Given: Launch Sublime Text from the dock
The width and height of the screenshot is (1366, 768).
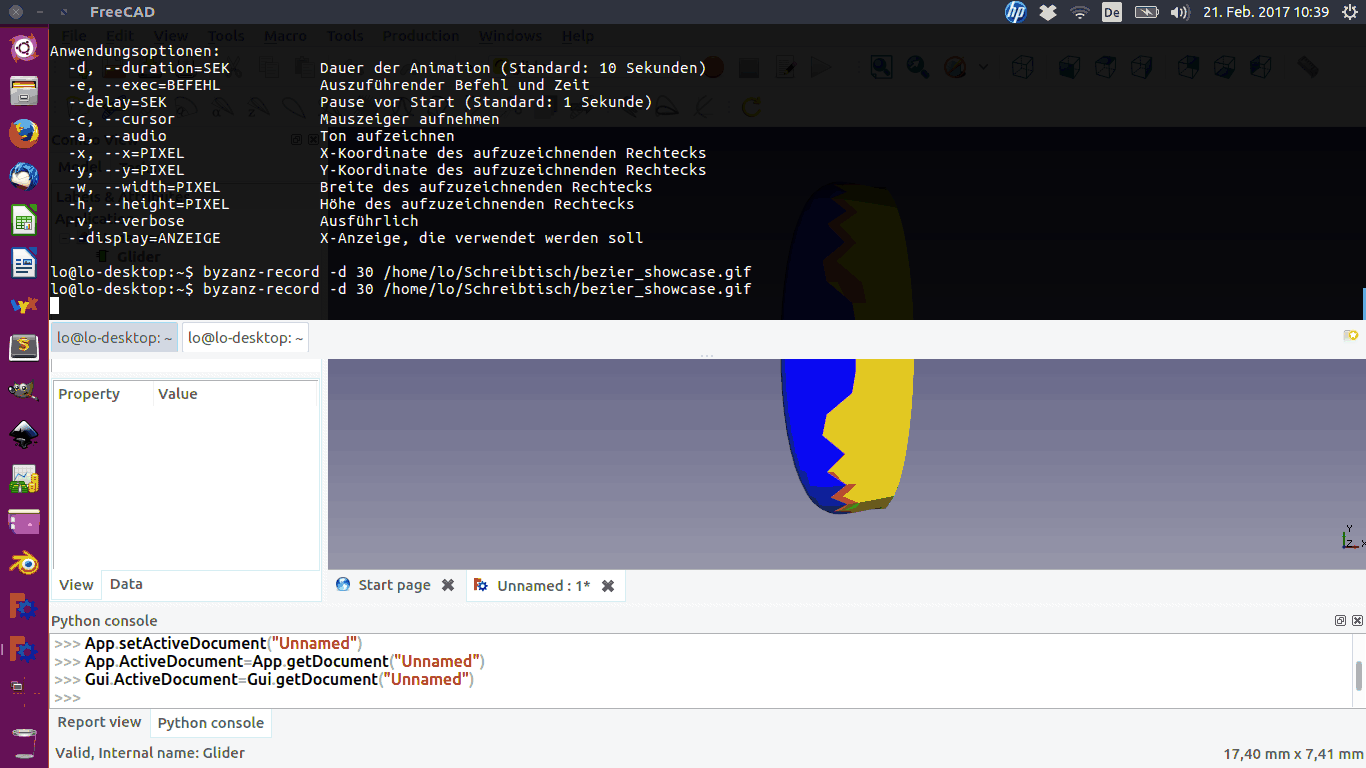Looking at the screenshot, I should [24, 348].
